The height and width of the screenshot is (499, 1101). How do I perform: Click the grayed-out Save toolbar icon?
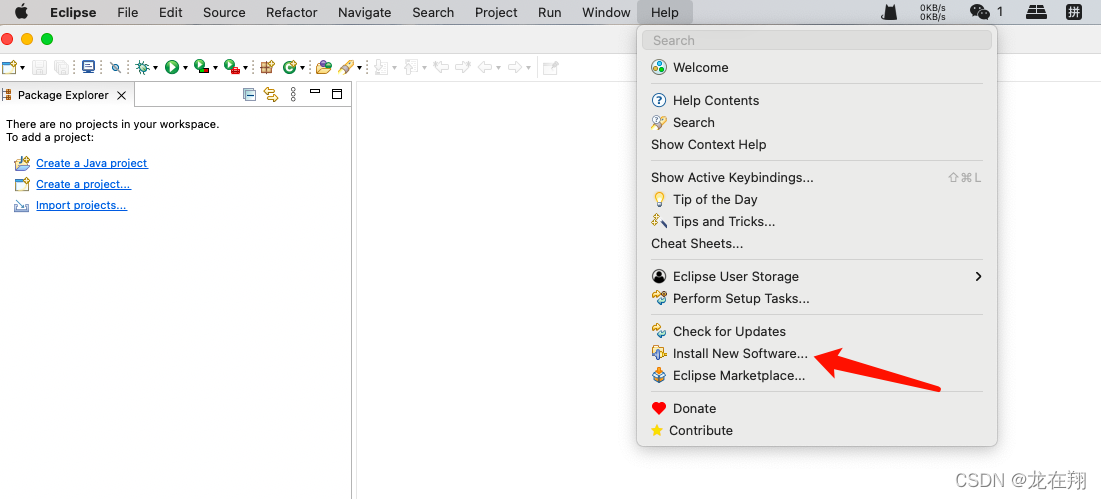click(39, 67)
